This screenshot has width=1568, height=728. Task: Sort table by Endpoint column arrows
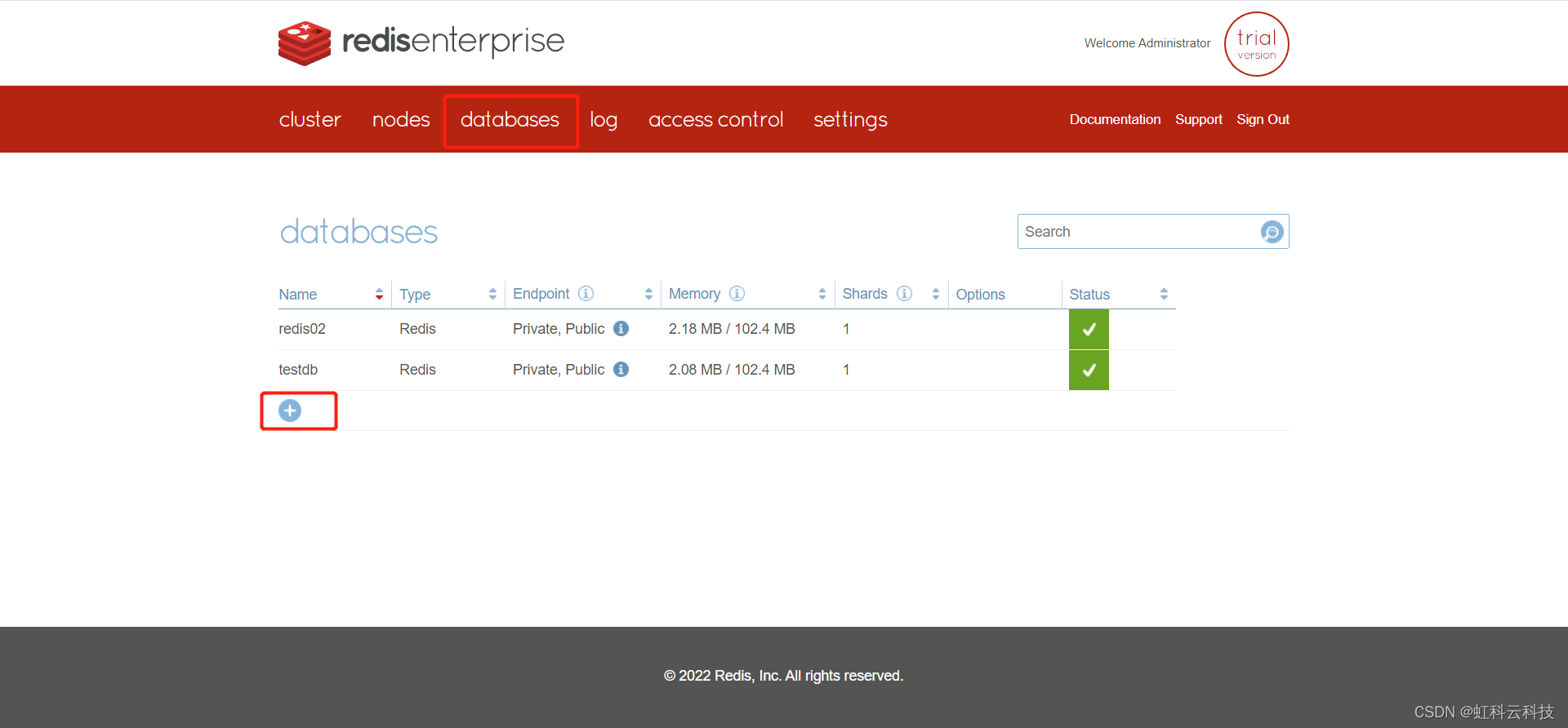click(648, 295)
